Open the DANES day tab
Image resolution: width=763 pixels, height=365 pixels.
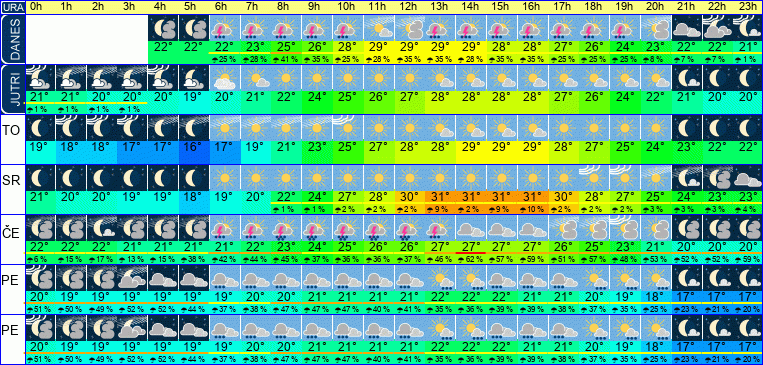12,39
